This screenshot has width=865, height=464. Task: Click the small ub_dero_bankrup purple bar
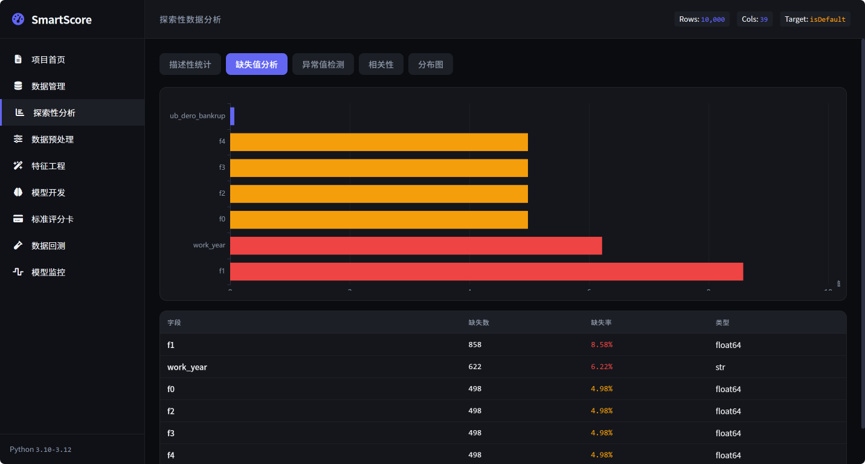[x=232, y=116]
